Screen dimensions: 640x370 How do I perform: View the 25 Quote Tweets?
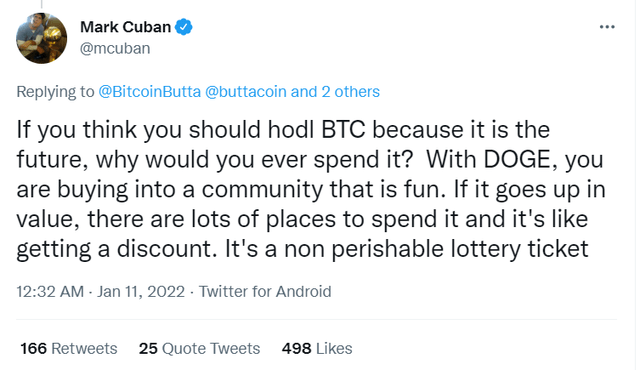click(199, 349)
